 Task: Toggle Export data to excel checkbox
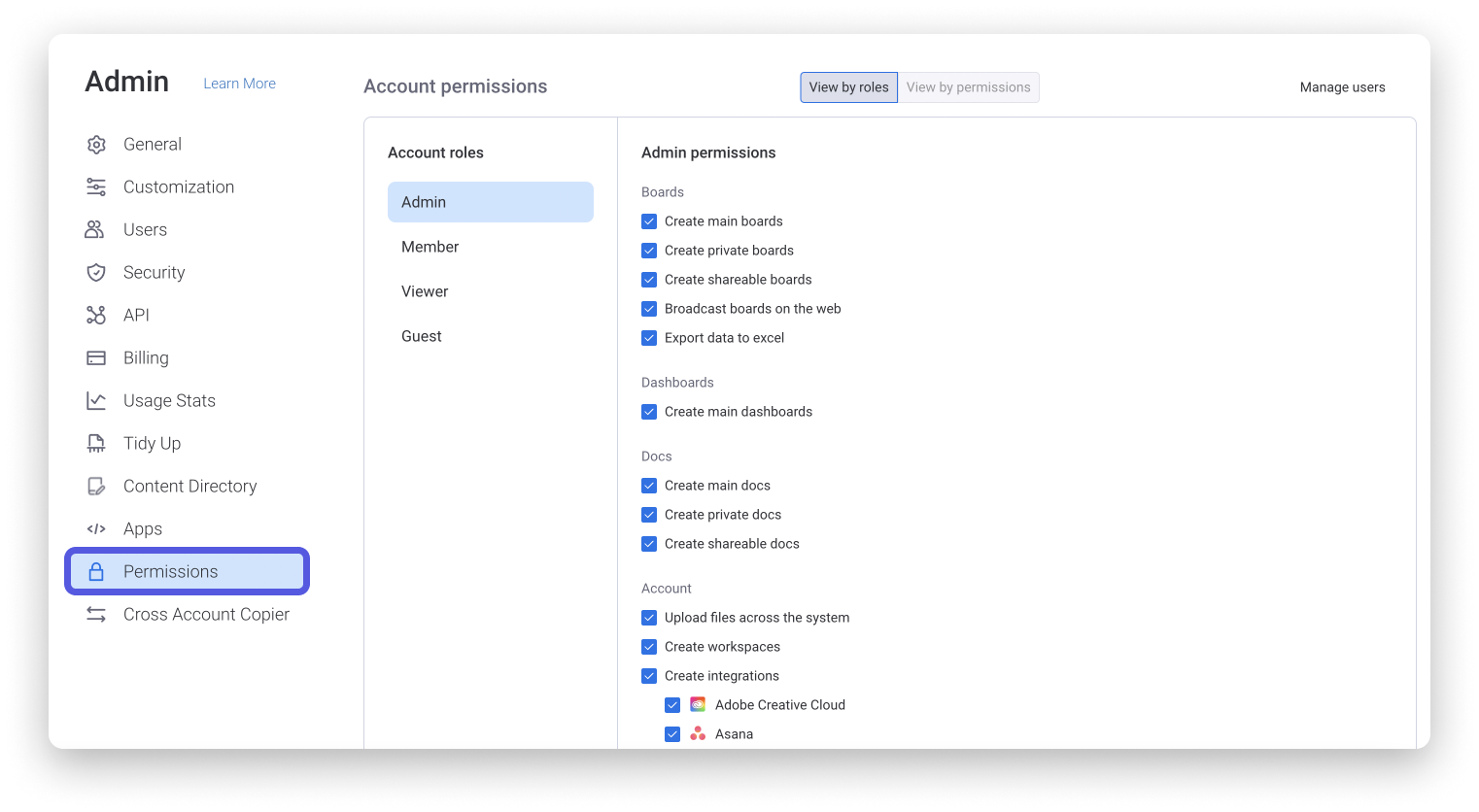(x=649, y=338)
